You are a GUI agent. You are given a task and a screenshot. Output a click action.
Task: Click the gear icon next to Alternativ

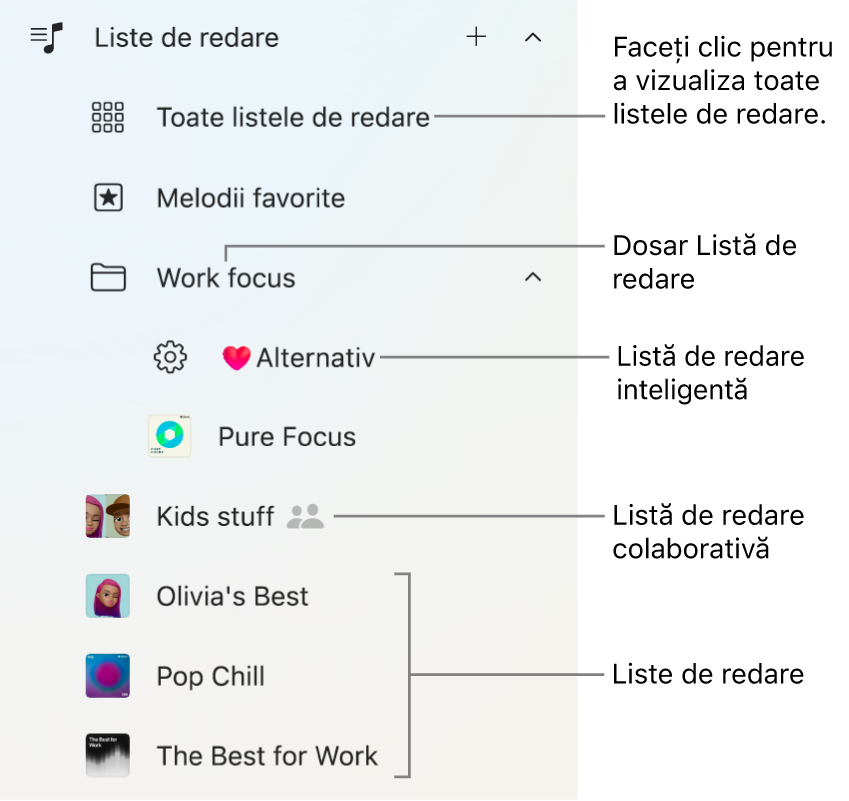[x=170, y=357]
